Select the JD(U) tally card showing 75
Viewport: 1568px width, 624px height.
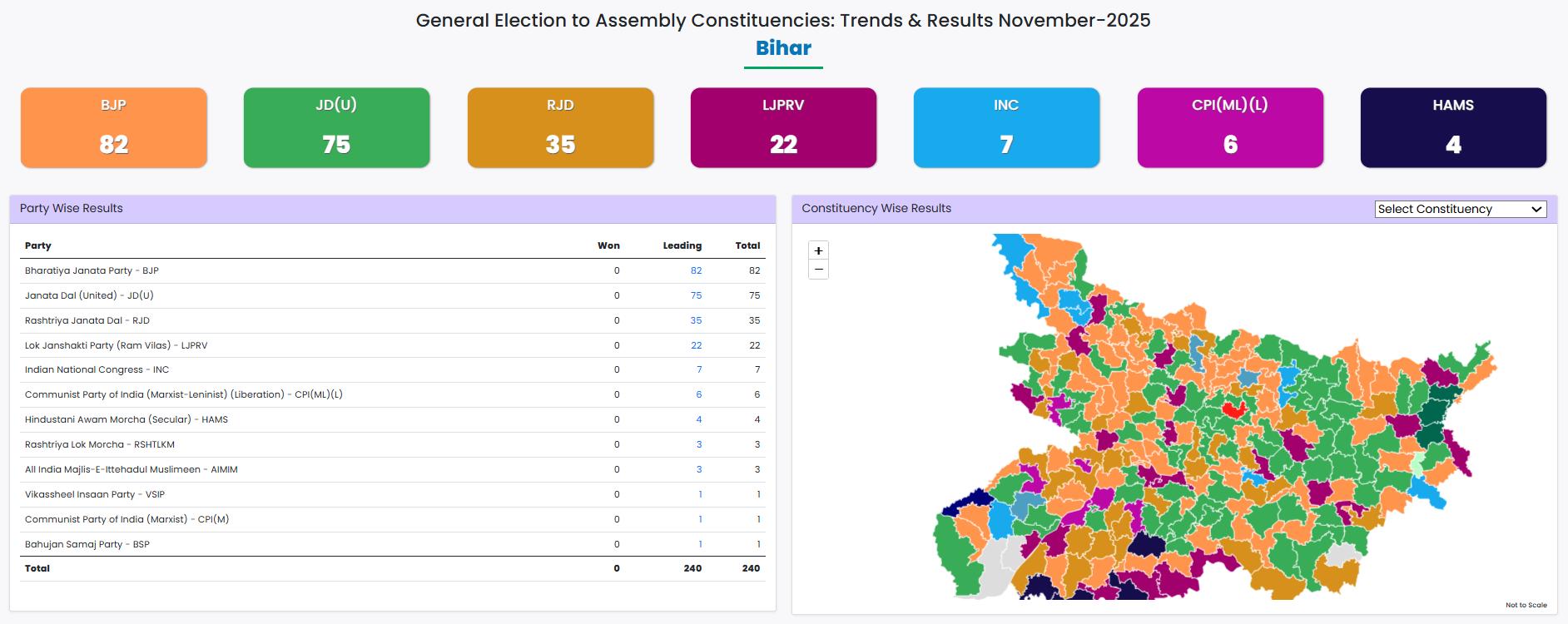(x=336, y=127)
